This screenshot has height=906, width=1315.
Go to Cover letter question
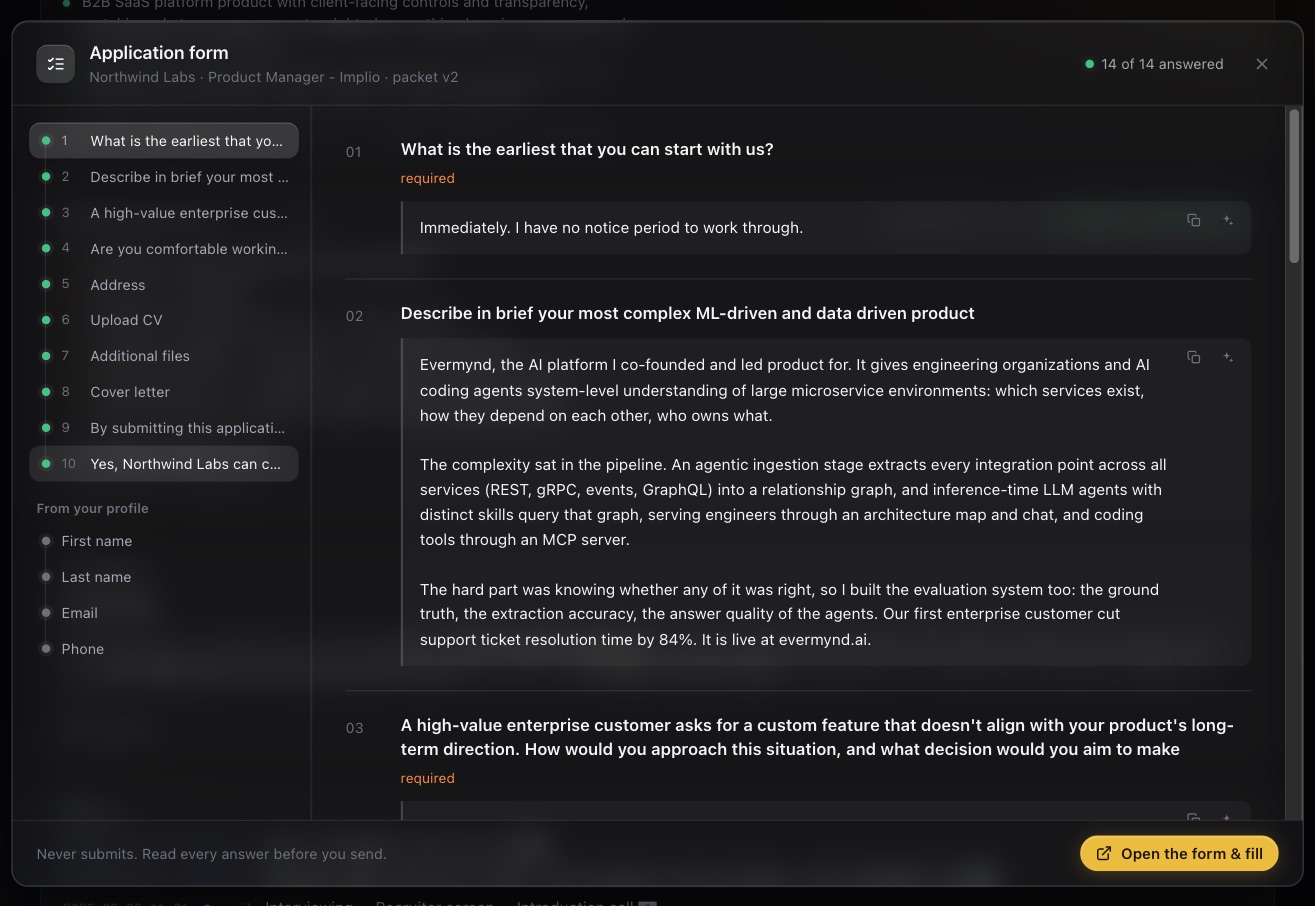(x=164, y=392)
